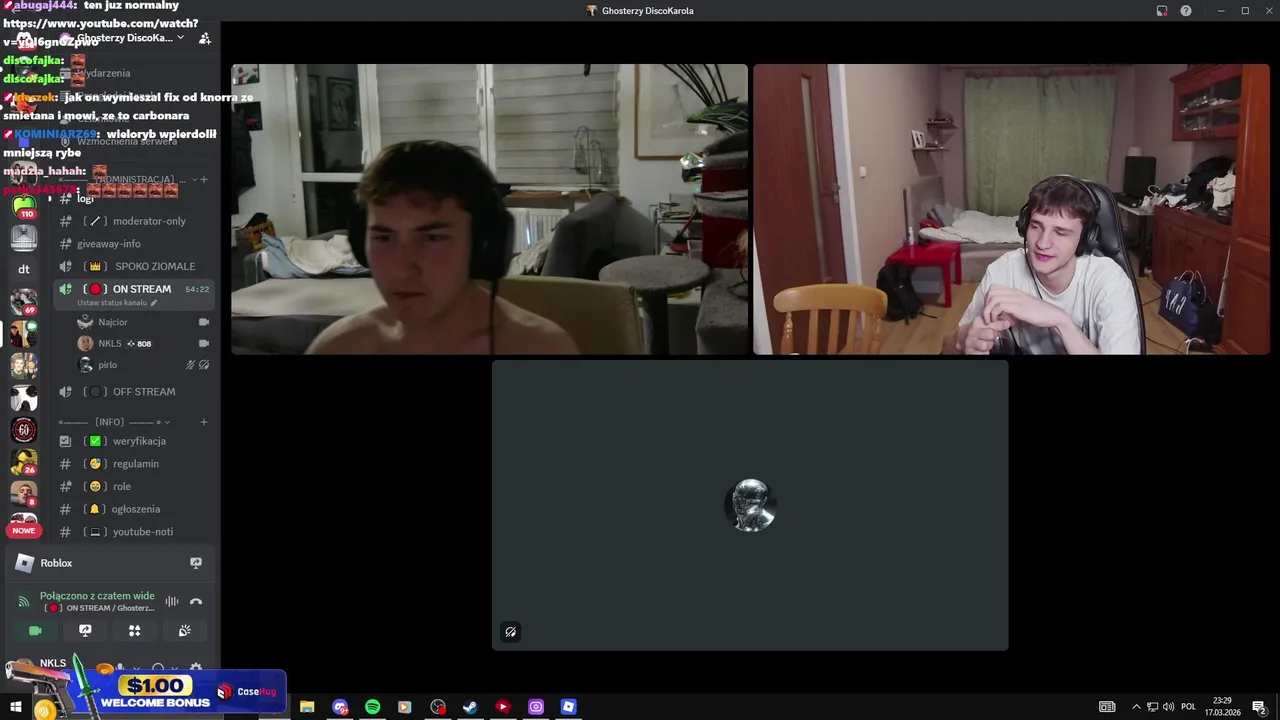Show hidden system tray icons
Image resolution: width=1280 pixels, height=720 pixels.
click(1136, 707)
